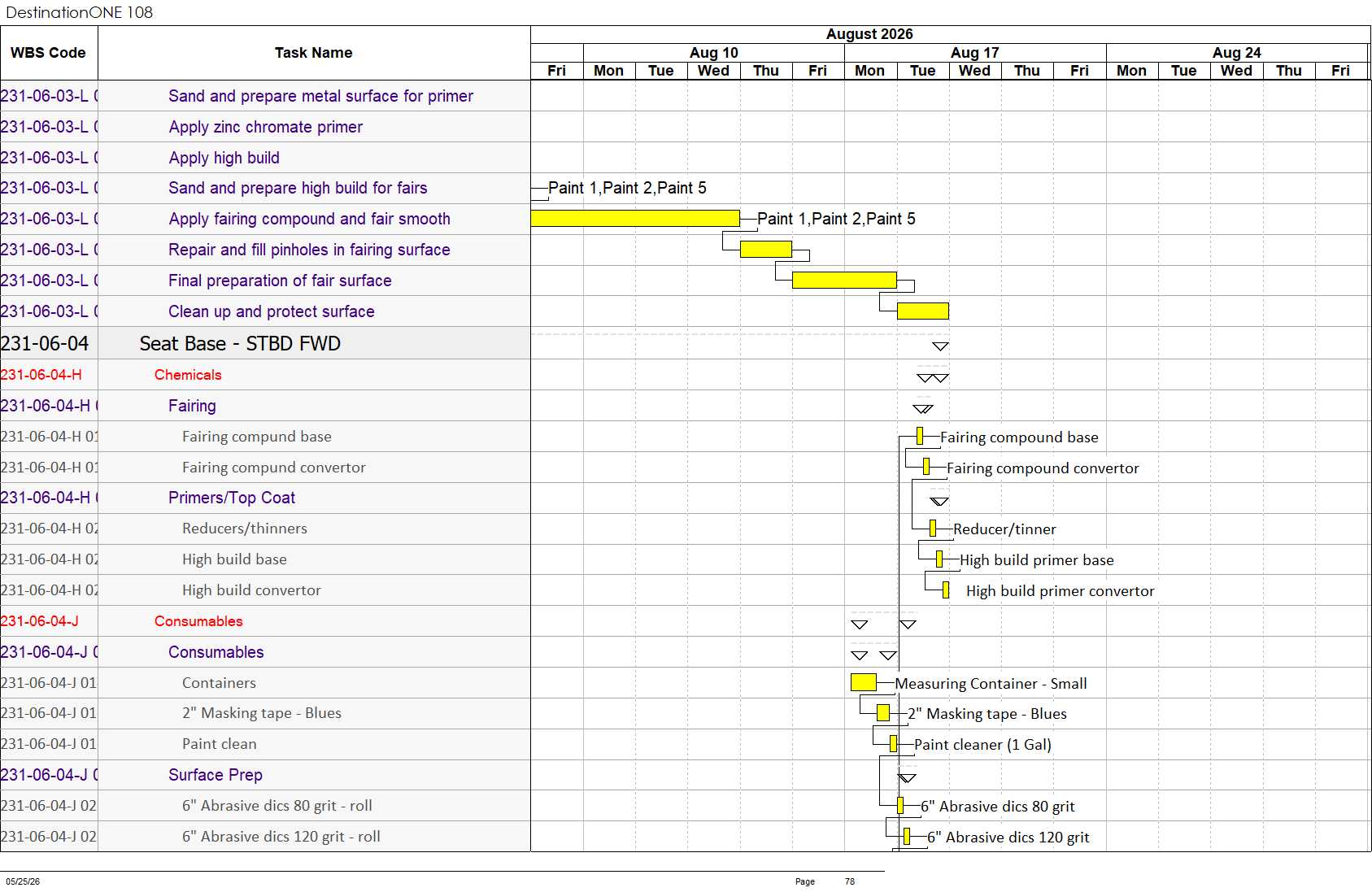Screen dimensions: 1372x892
Task: Select the "Surface Prep" subgroup row
Action: pyautogui.click(x=216, y=775)
